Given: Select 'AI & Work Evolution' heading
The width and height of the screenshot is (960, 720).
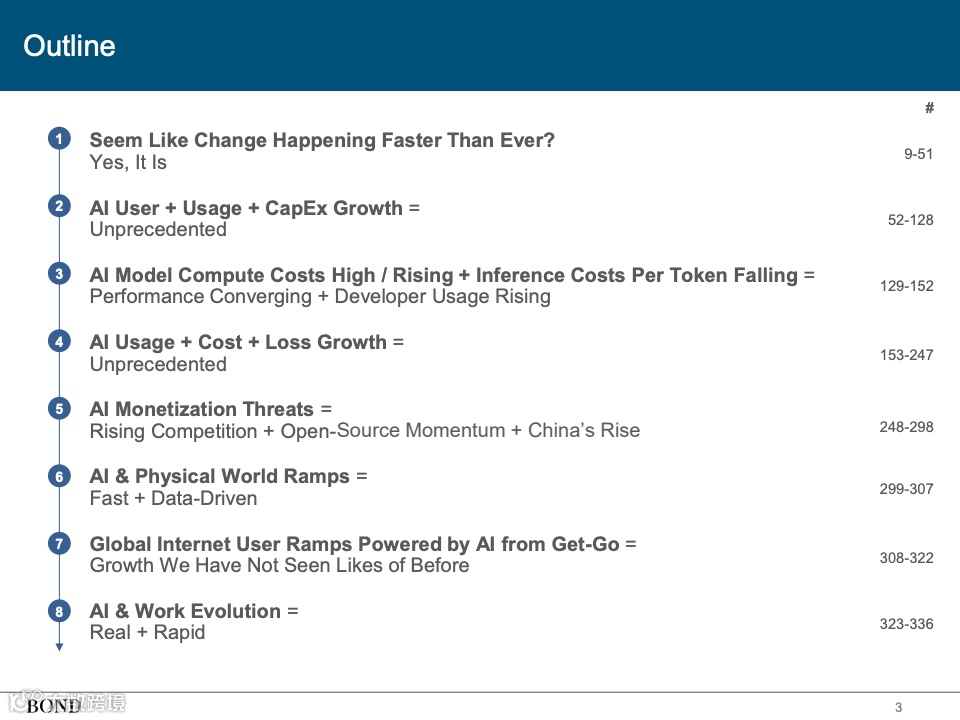Looking at the screenshot, I should click(185, 611).
